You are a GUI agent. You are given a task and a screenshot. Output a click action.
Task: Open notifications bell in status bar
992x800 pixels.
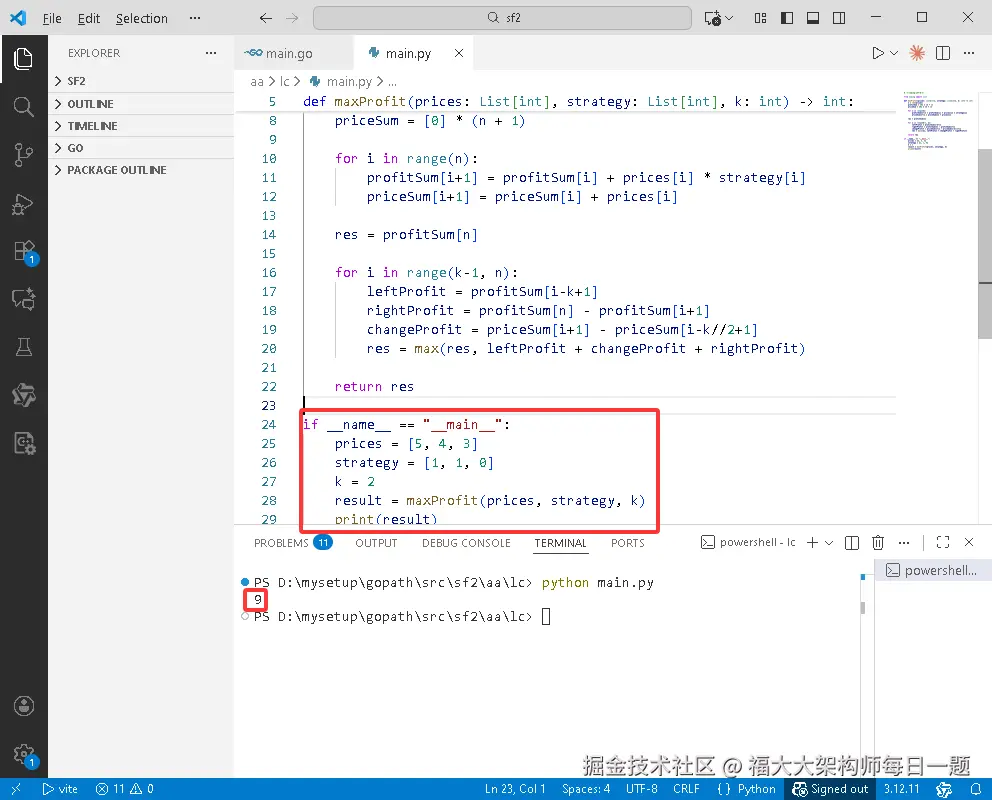coord(976,789)
